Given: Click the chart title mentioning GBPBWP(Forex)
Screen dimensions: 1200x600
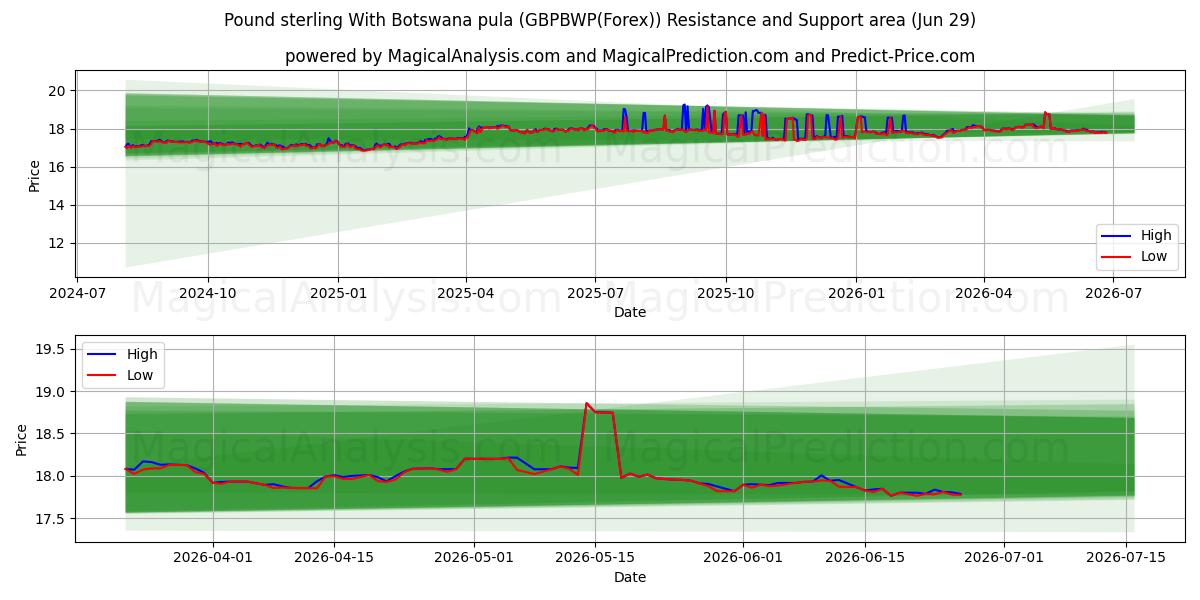Looking at the screenshot, I should tap(600, 20).
